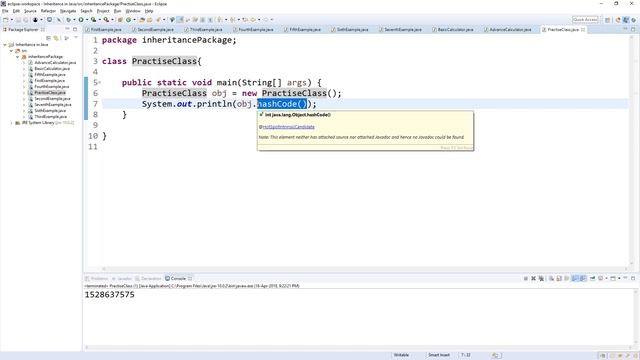This screenshot has width=640, height=360.
Task: Collapse the inheritancePackage node
Action: [x=18, y=57]
